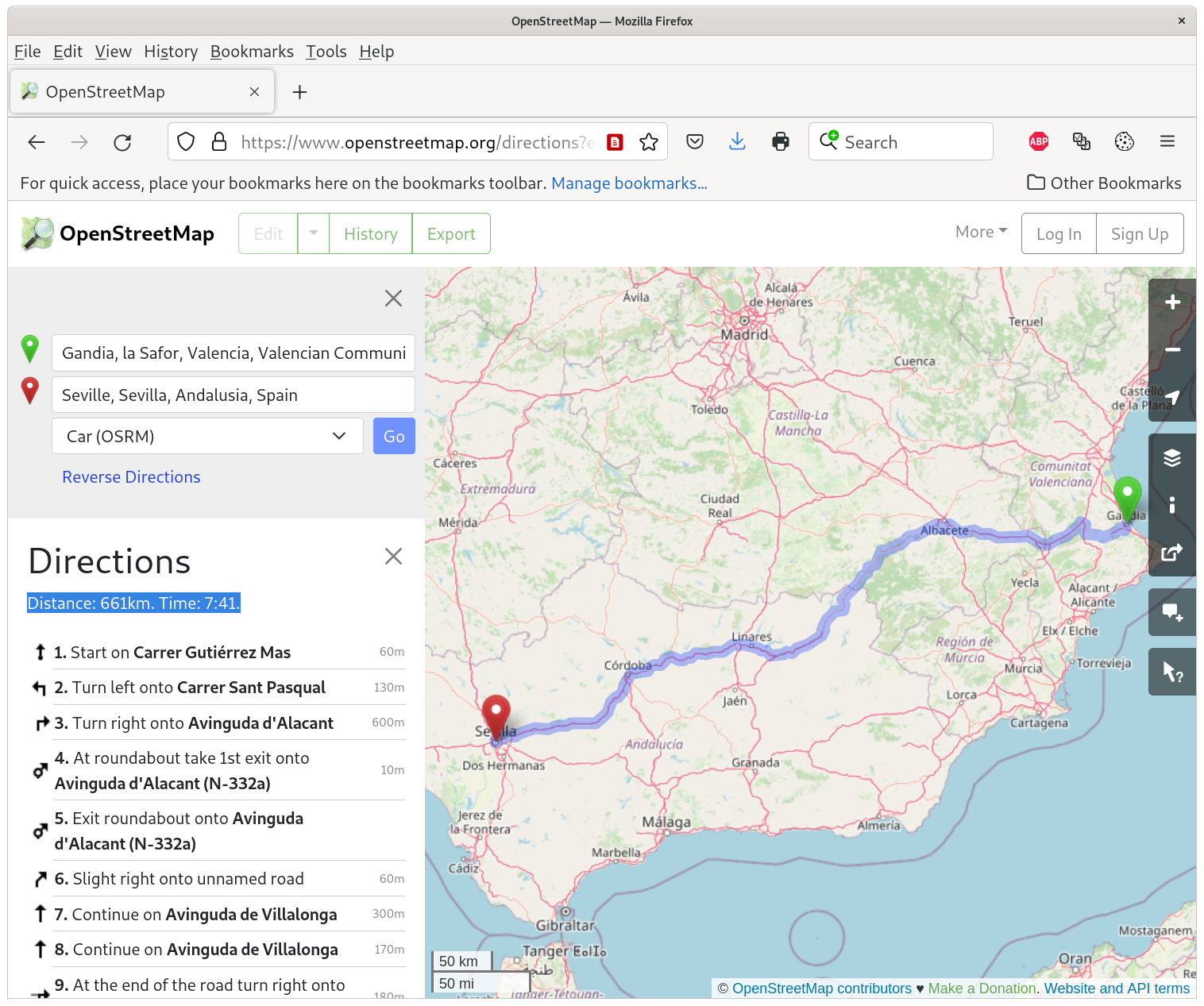This screenshot has height=1006, width=1204.
Task: Select the OpenStreetMap browser tab
Action: pos(142,92)
